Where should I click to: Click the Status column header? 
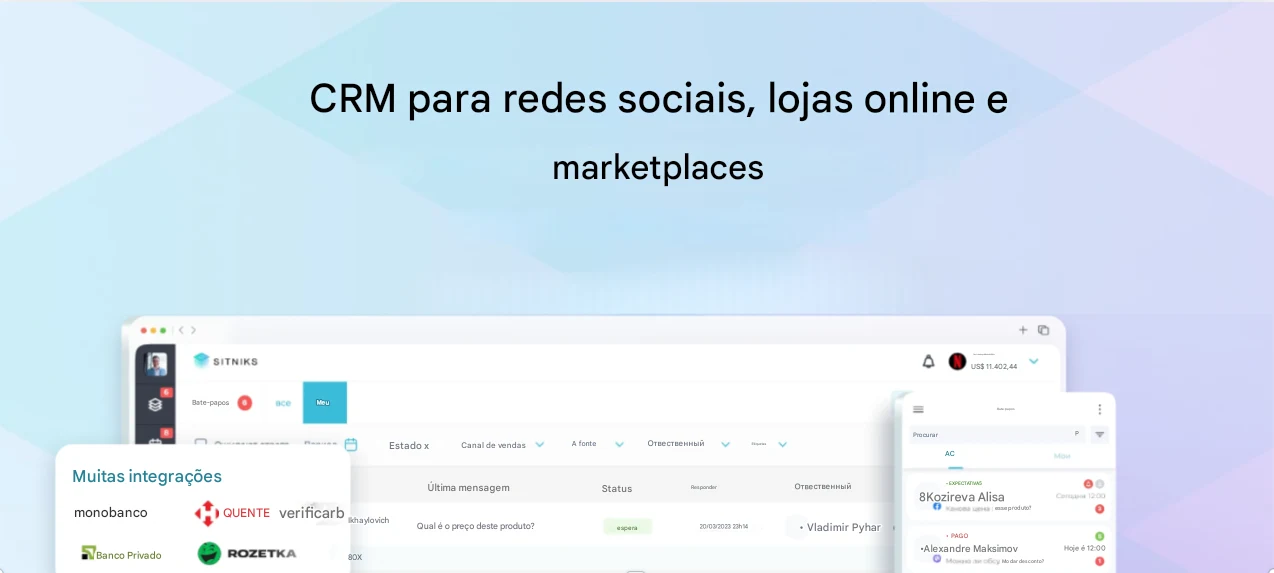click(617, 489)
